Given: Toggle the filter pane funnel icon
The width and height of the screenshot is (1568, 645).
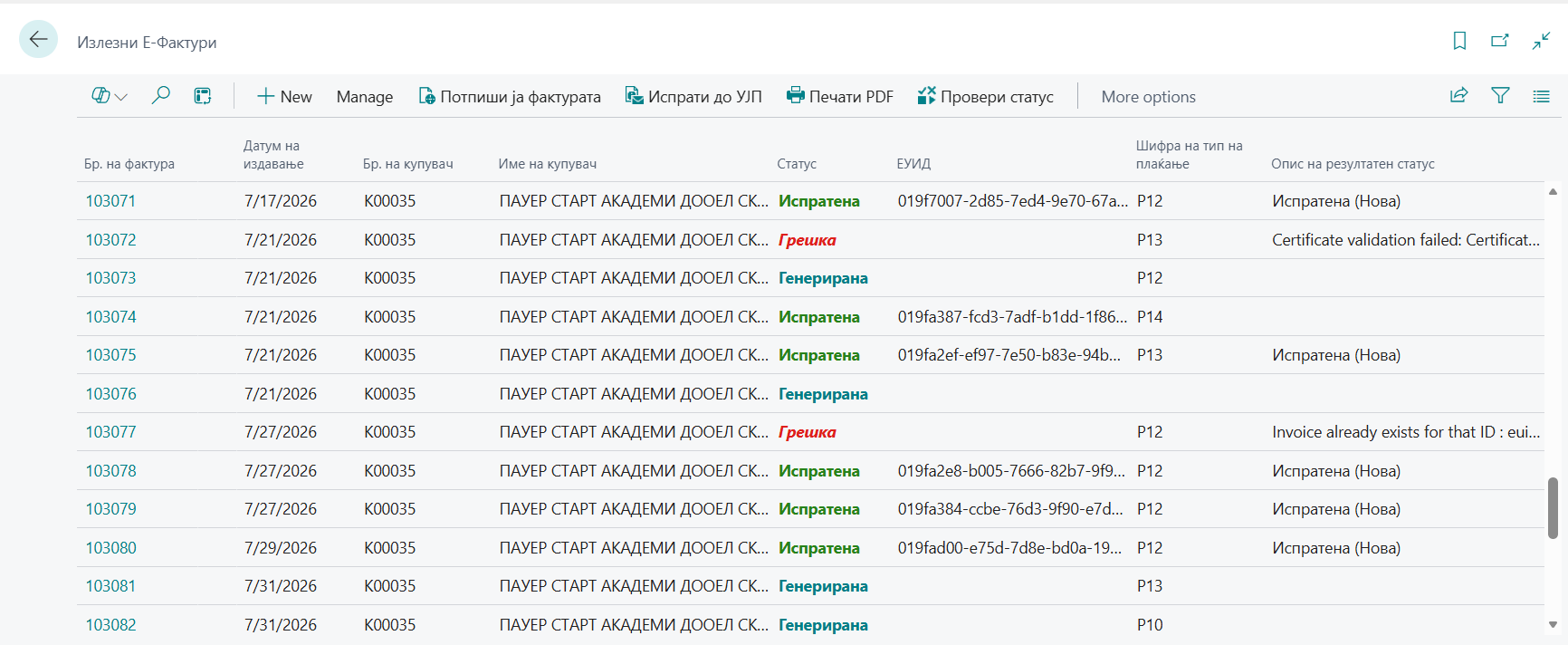Looking at the screenshot, I should [1500, 96].
